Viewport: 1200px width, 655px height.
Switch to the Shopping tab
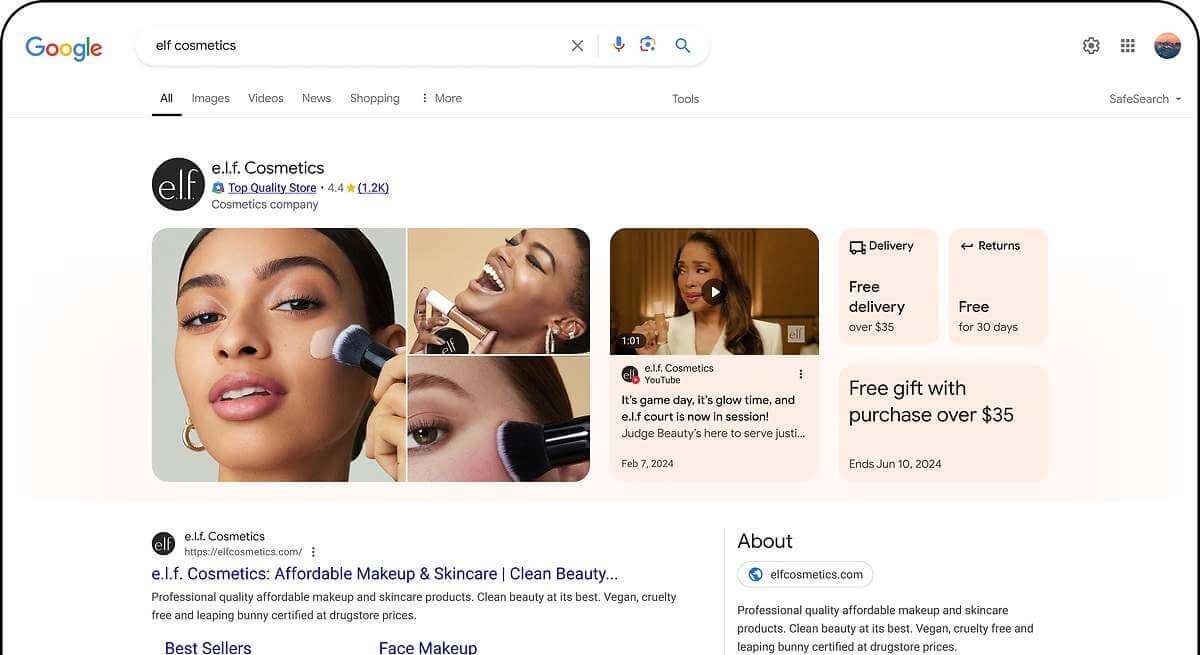point(375,98)
